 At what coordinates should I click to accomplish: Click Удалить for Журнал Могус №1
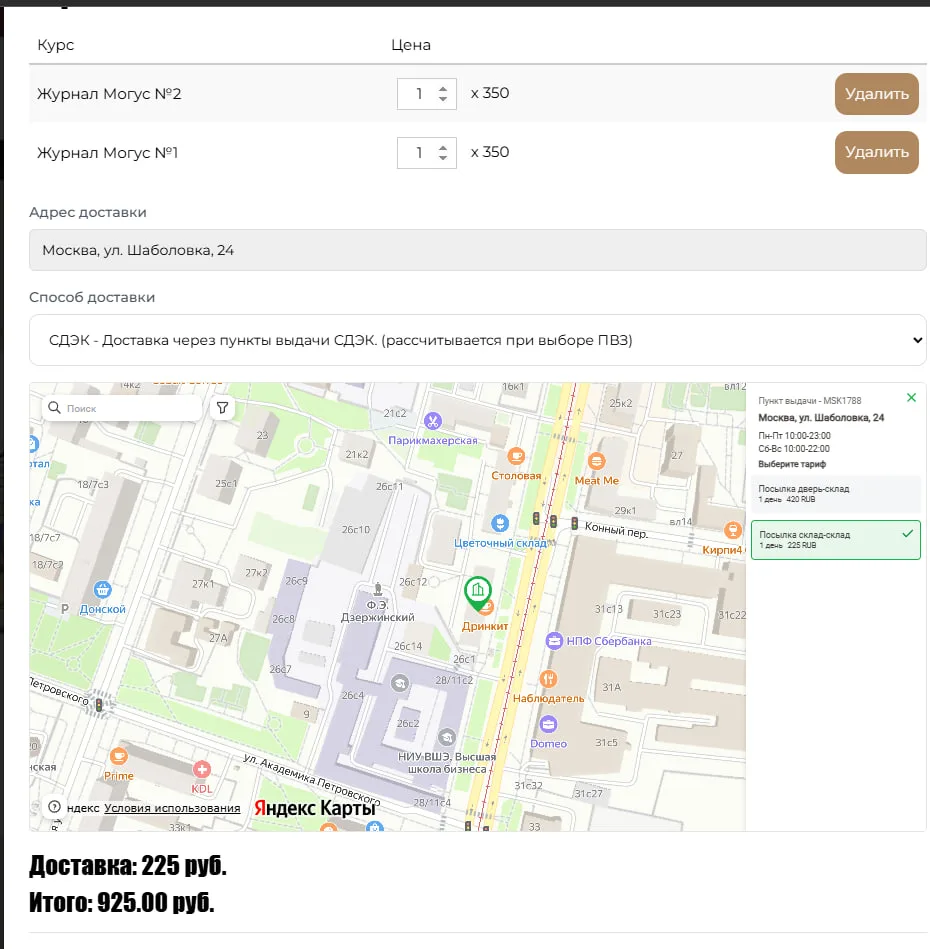[877, 152]
